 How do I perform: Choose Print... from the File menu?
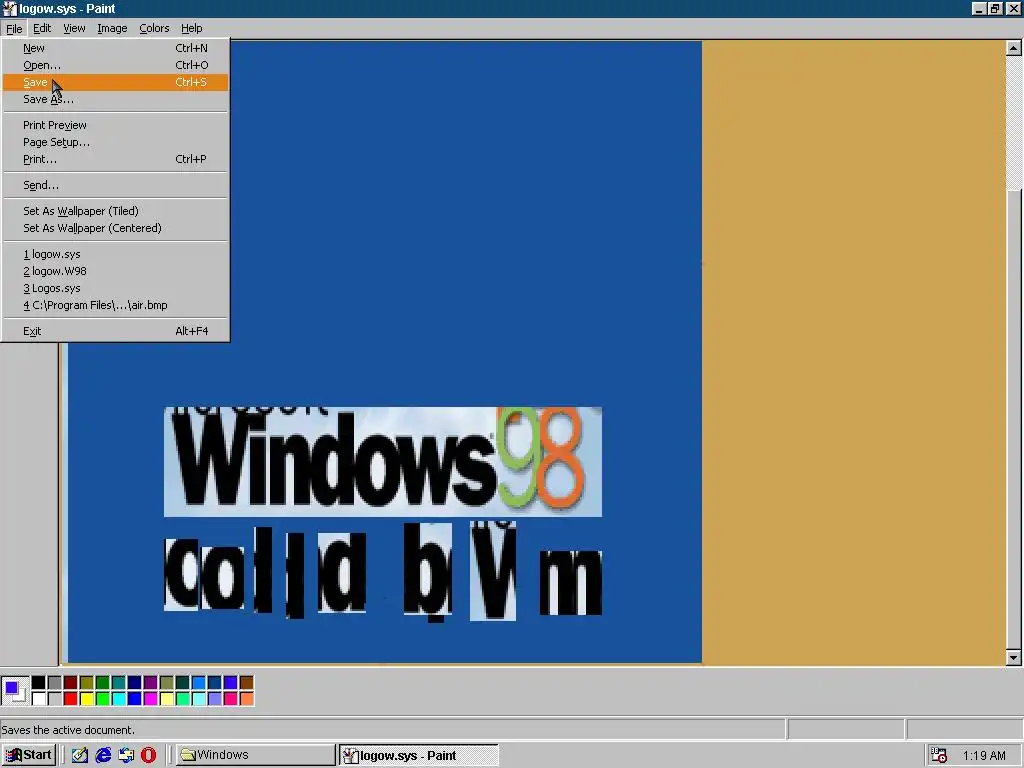[x=116, y=159]
